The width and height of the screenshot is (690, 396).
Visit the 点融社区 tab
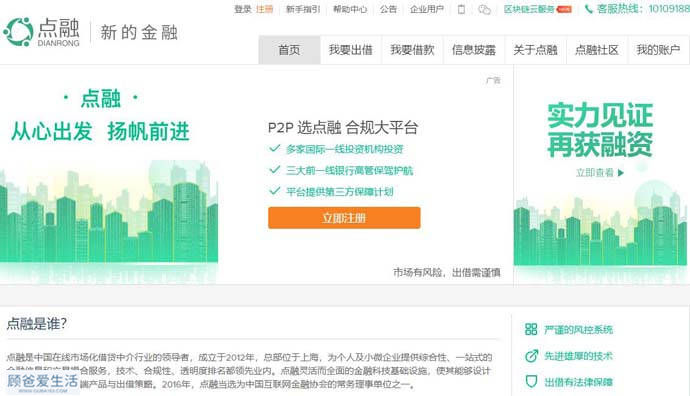[597, 50]
